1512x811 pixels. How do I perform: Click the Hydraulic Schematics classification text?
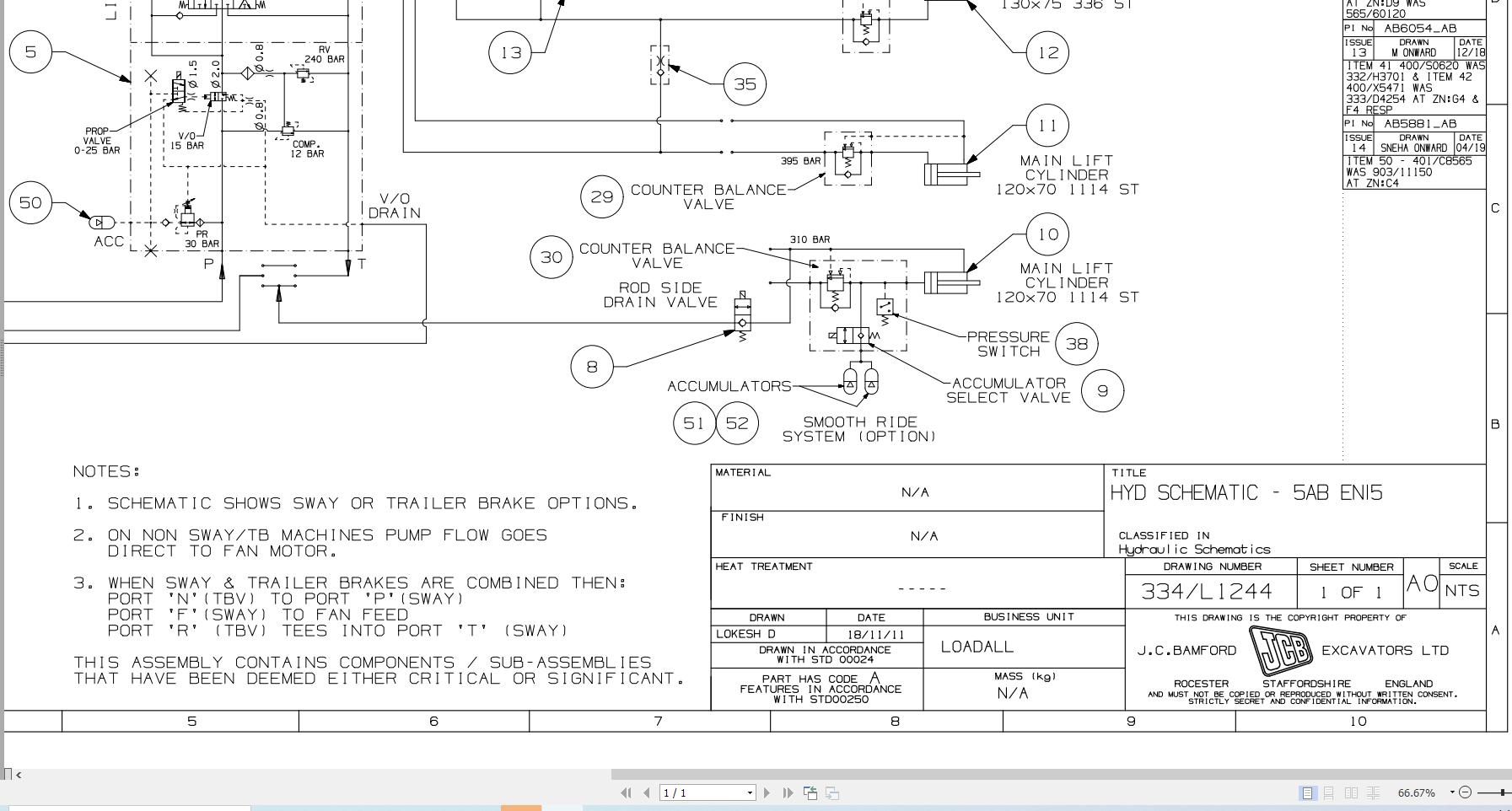(1194, 549)
